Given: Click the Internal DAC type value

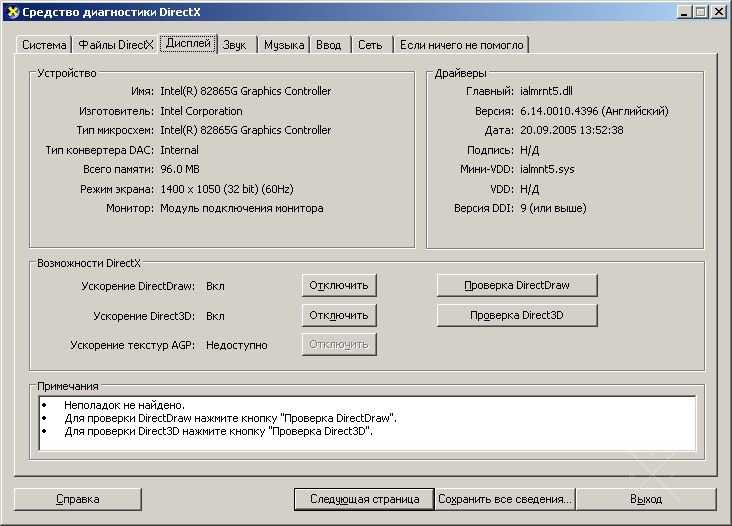Looking at the screenshot, I should point(179,150).
